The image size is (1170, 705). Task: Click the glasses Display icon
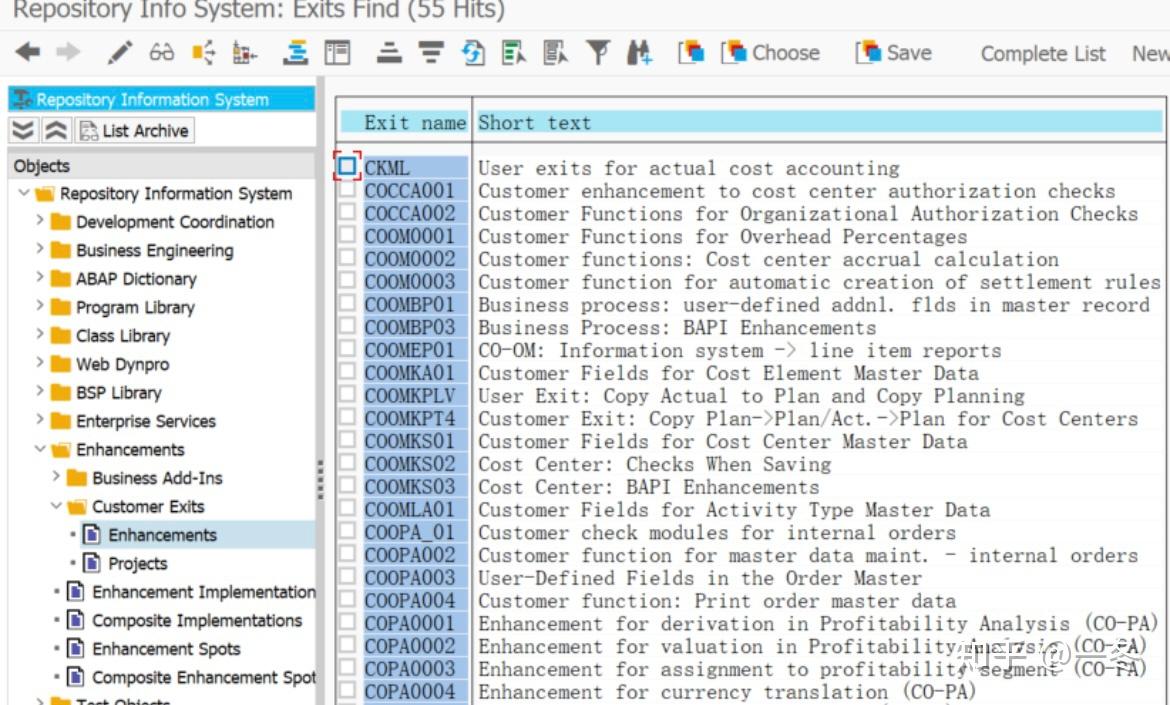point(161,53)
